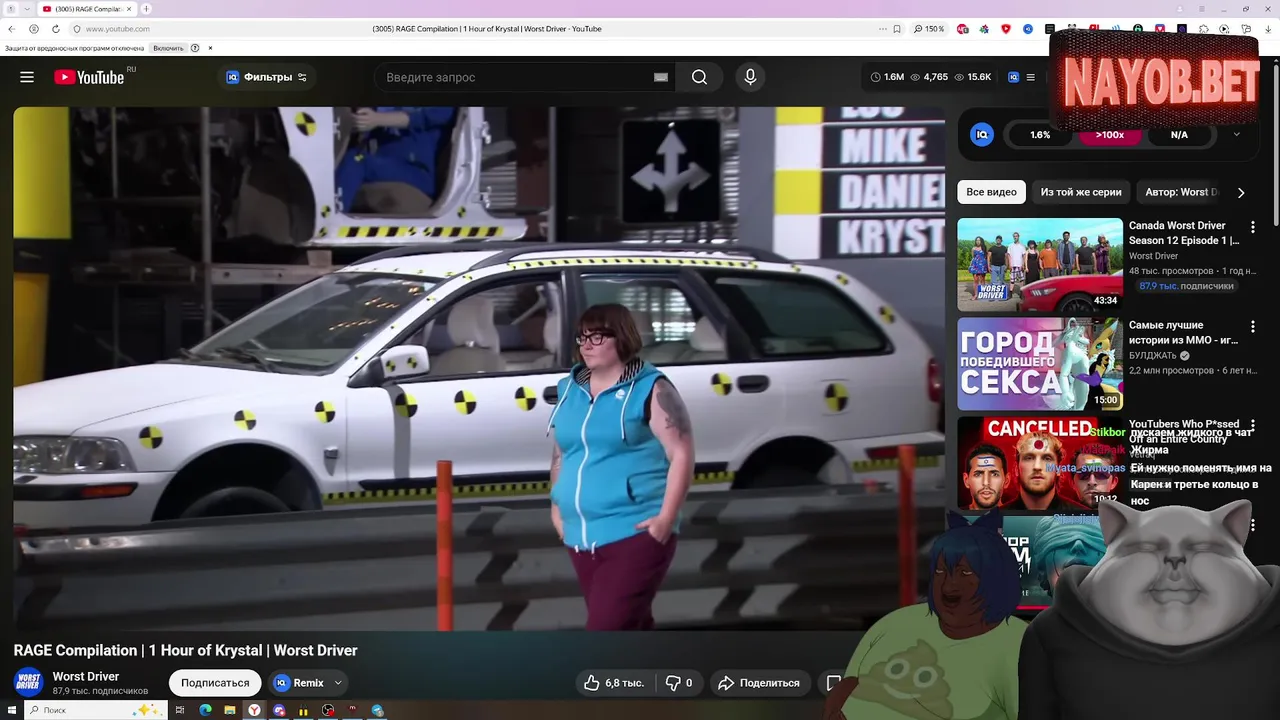Screen dimensions: 1280x720
Task: Click the www.youtube.com address bar
Action: click(117, 29)
